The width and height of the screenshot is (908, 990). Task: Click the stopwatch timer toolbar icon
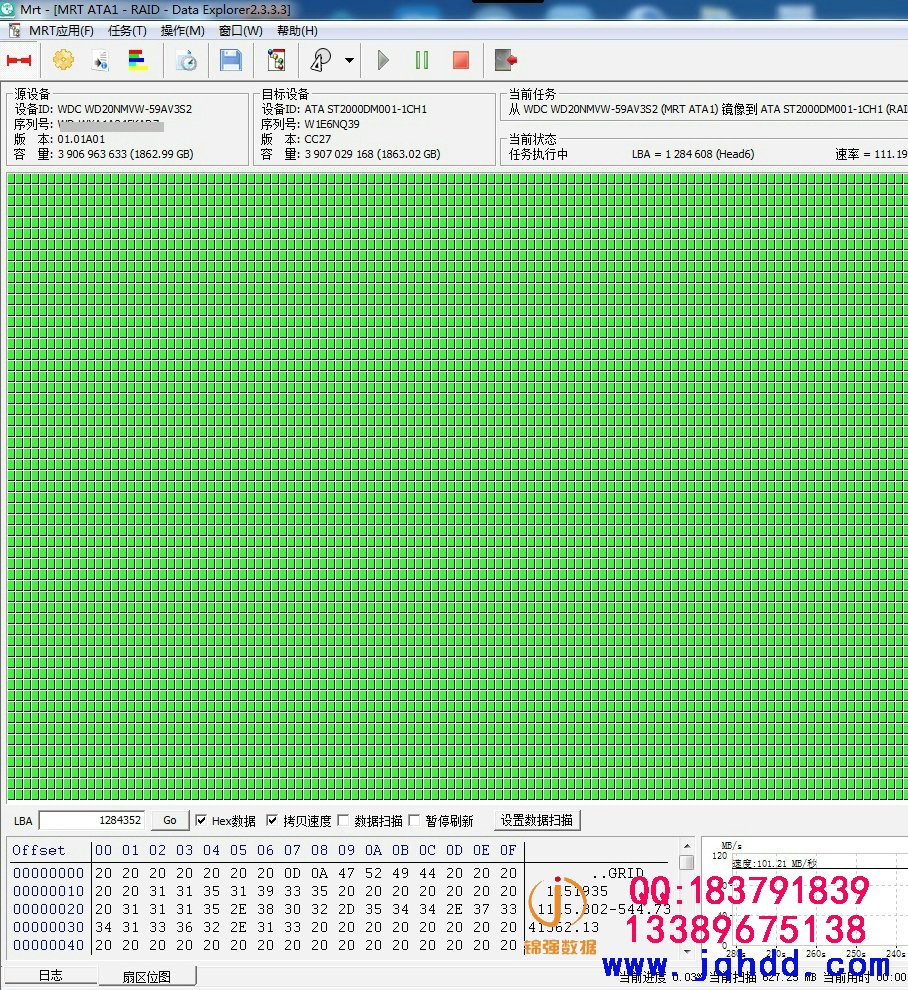(186, 60)
